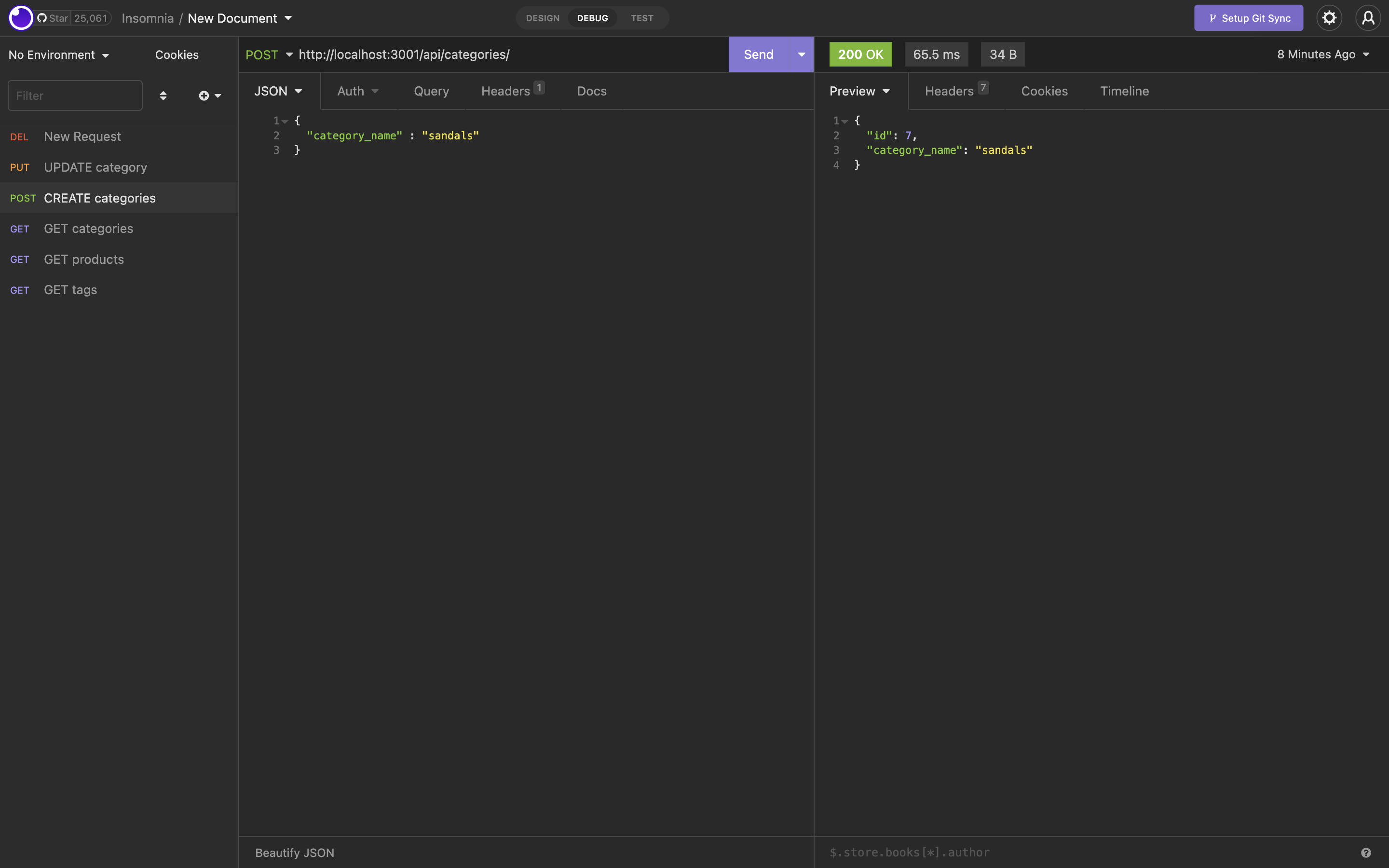Select the GET tags request
This screenshot has width=1389, height=868.
(119, 290)
